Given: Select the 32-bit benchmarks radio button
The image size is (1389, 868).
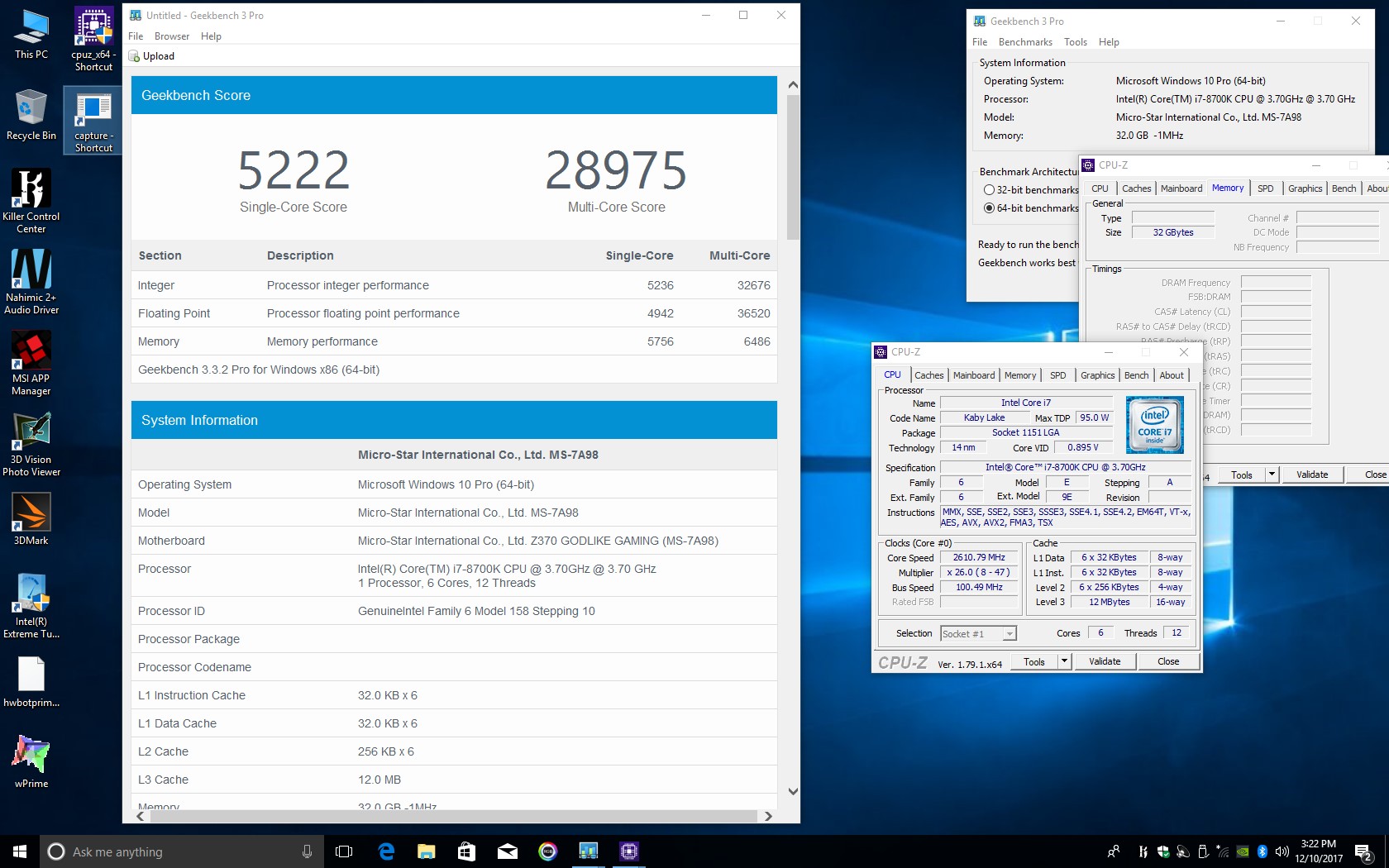Looking at the screenshot, I should click(989, 190).
